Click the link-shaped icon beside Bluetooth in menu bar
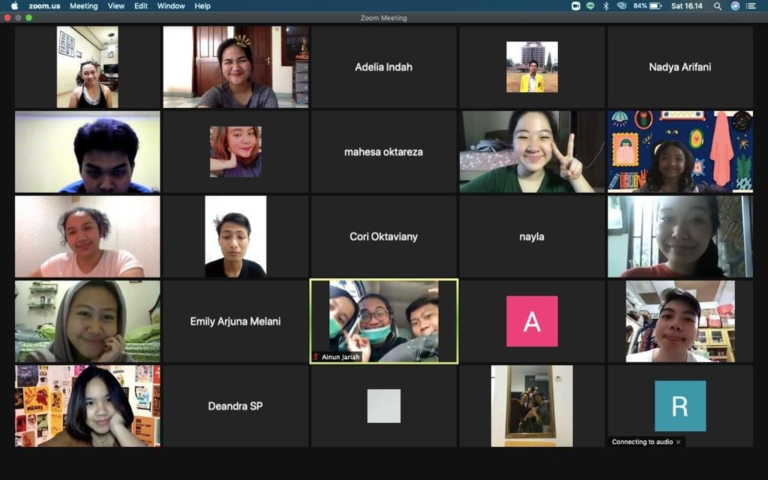Viewport: 768px width, 480px height. click(622, 6)
